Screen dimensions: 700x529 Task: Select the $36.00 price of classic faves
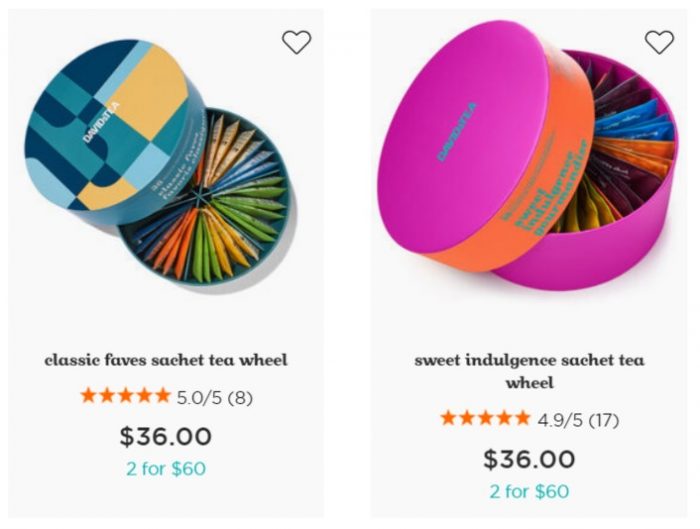point(166,436)
